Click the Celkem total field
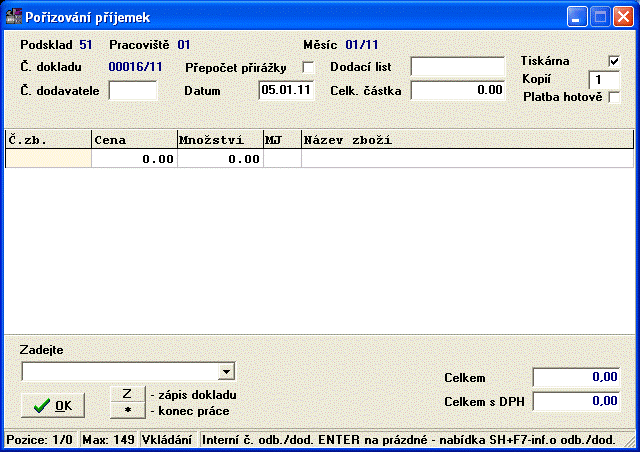This screenshot has height=452, width=640. click(576, 377)
